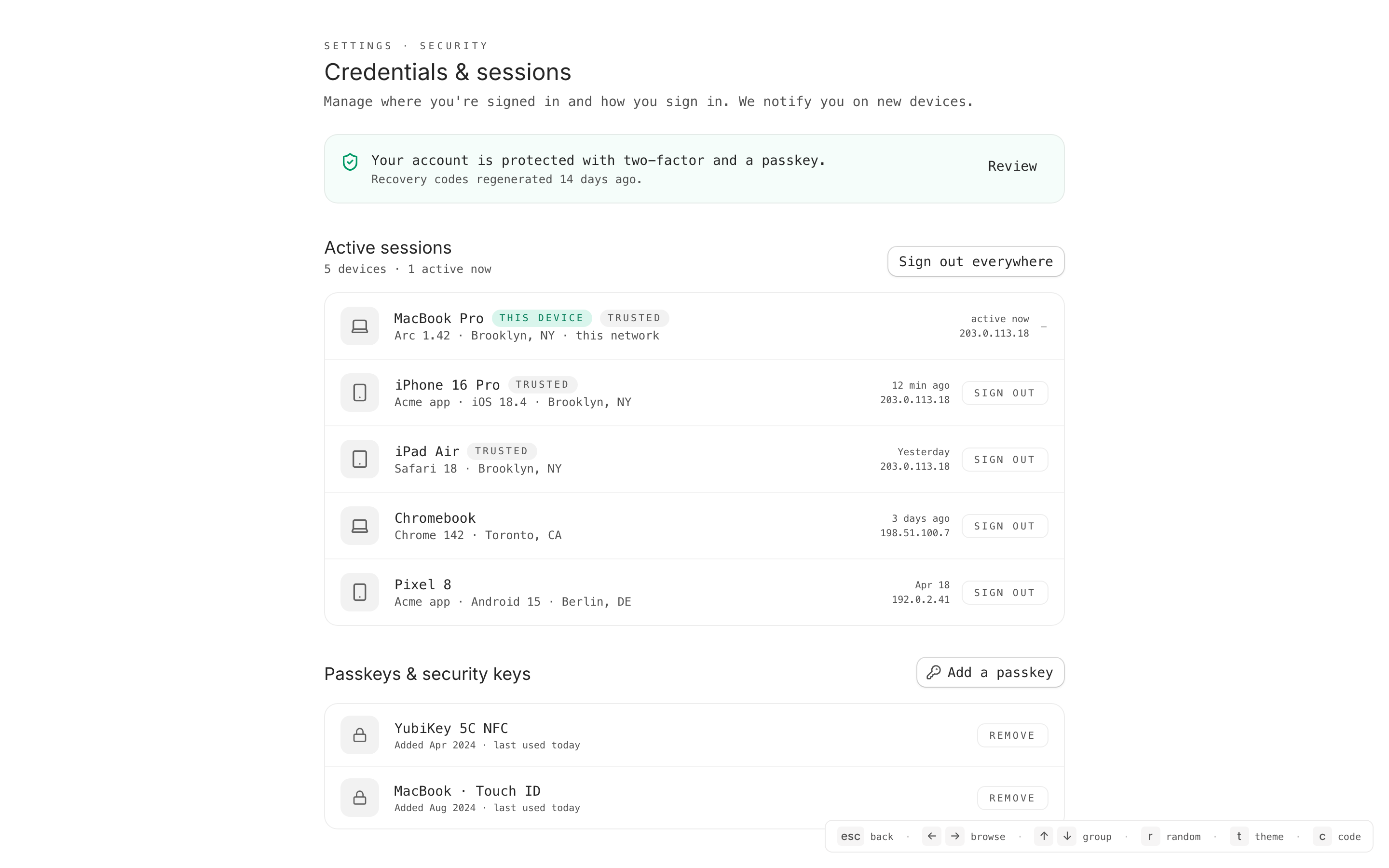
Task: Remove the YubiKey 5C NFC key
Action: click(x=1012, y=735)
